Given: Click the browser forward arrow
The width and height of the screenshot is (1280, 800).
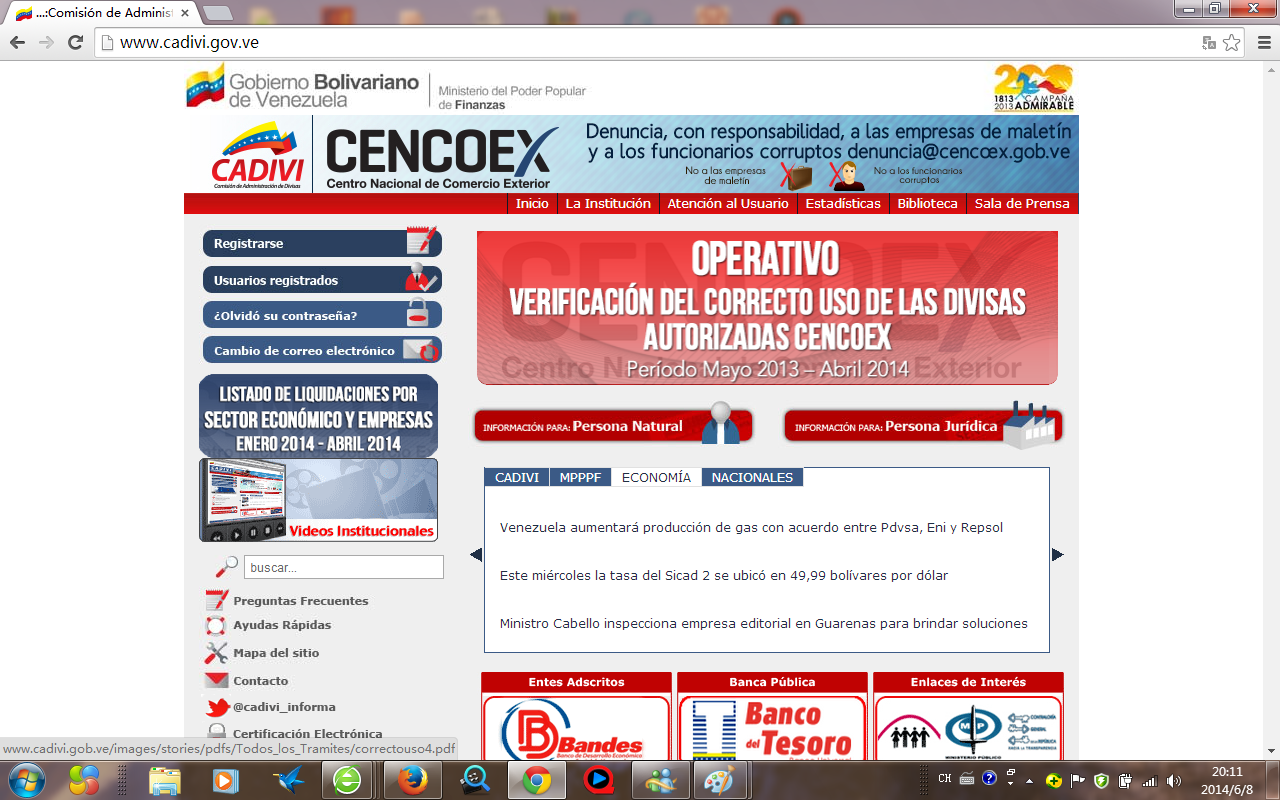Looking at the screenshot, I should [46, 43].
